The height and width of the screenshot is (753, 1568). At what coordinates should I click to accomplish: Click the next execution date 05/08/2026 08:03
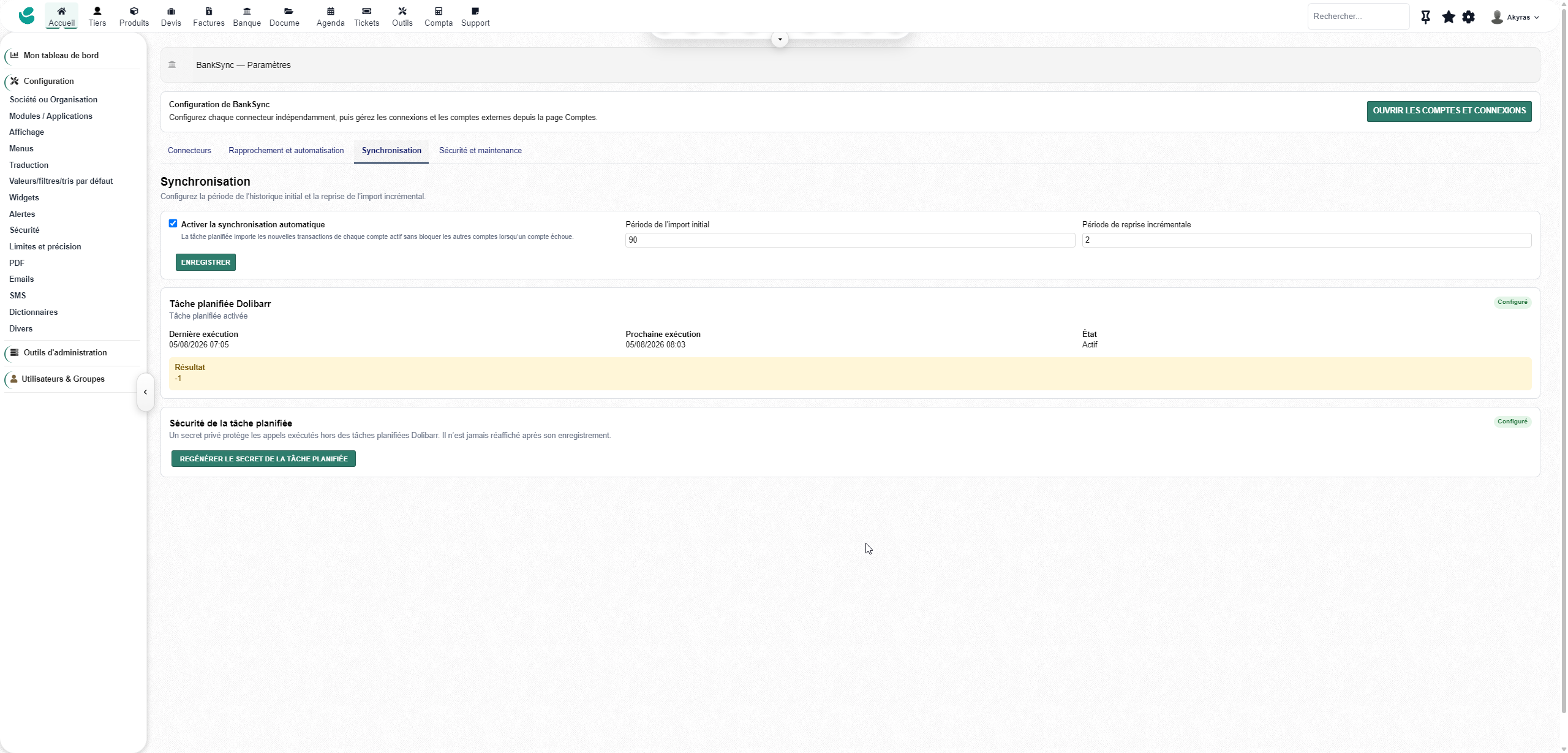pos(655,345)
